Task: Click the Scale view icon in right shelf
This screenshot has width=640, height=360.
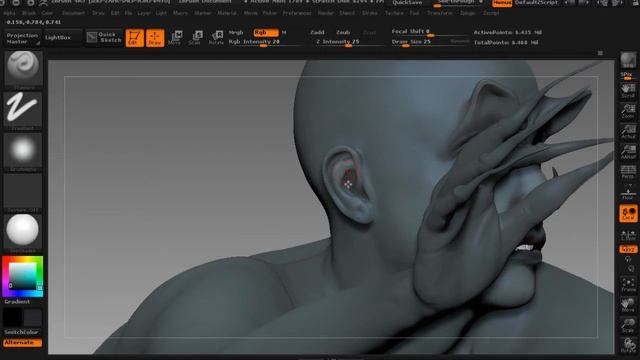Action: click(x=628, y=325)
